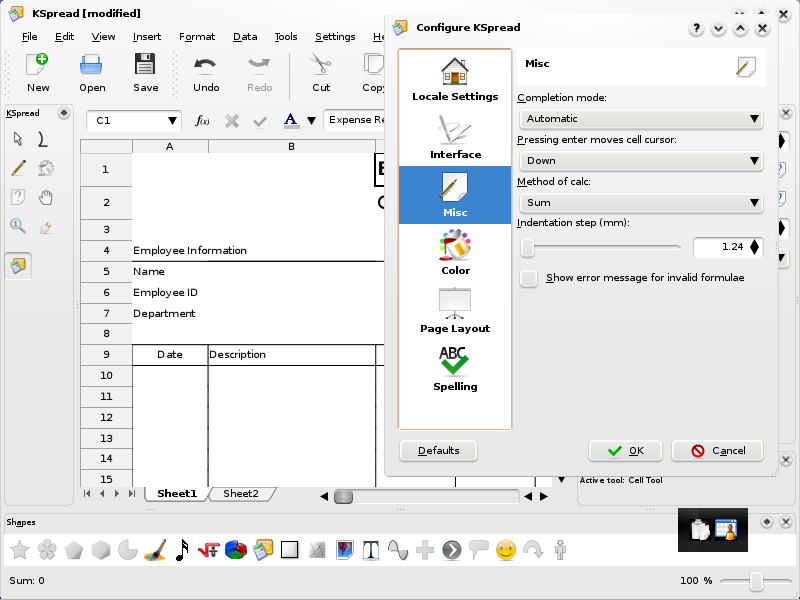Click the Cut scissors icon
This screenshot has width=800, height=600.
[x=321, y=73]
